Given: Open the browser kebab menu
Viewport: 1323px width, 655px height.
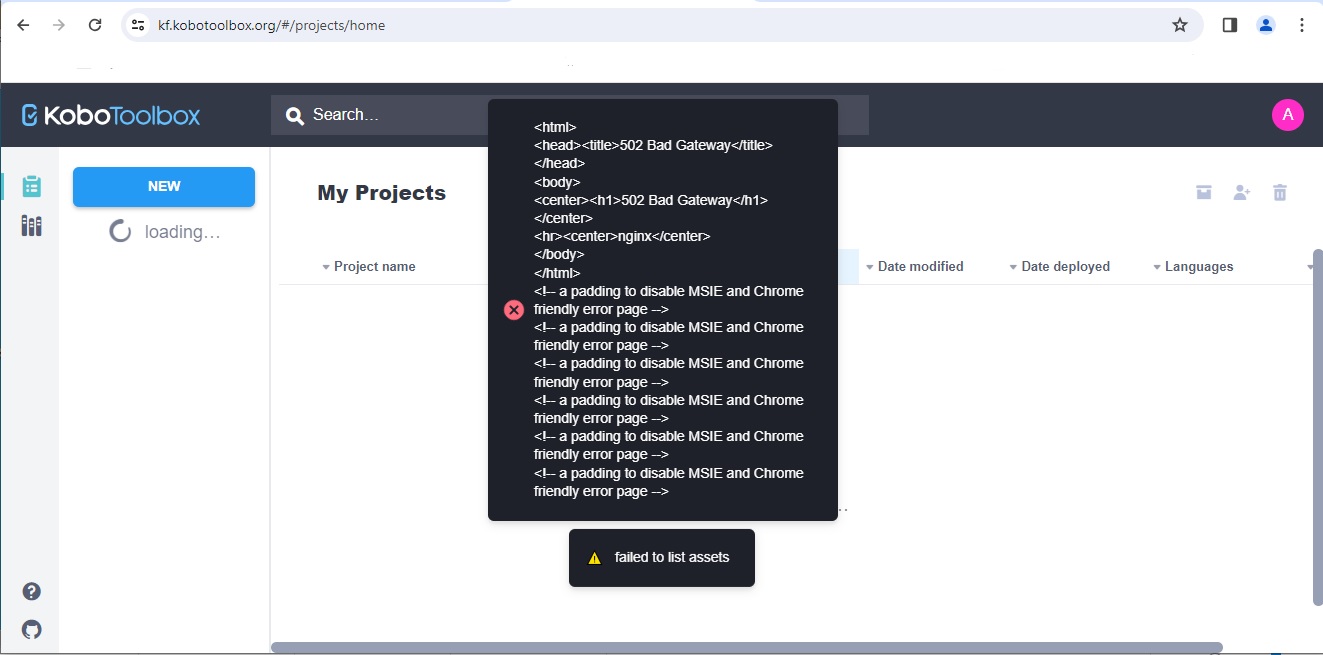Looking at the screenshot, I should click(x=1303, y=24).
